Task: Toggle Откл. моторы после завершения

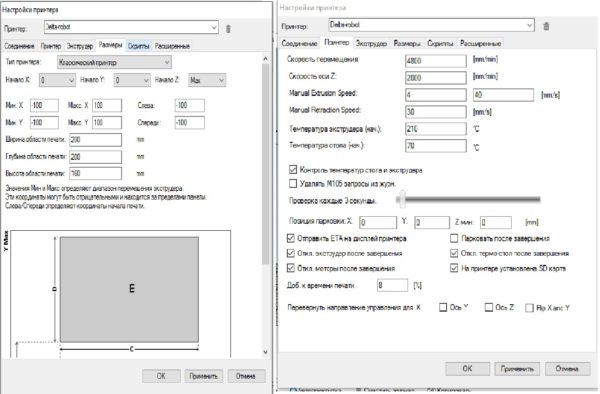Action: 291,268
